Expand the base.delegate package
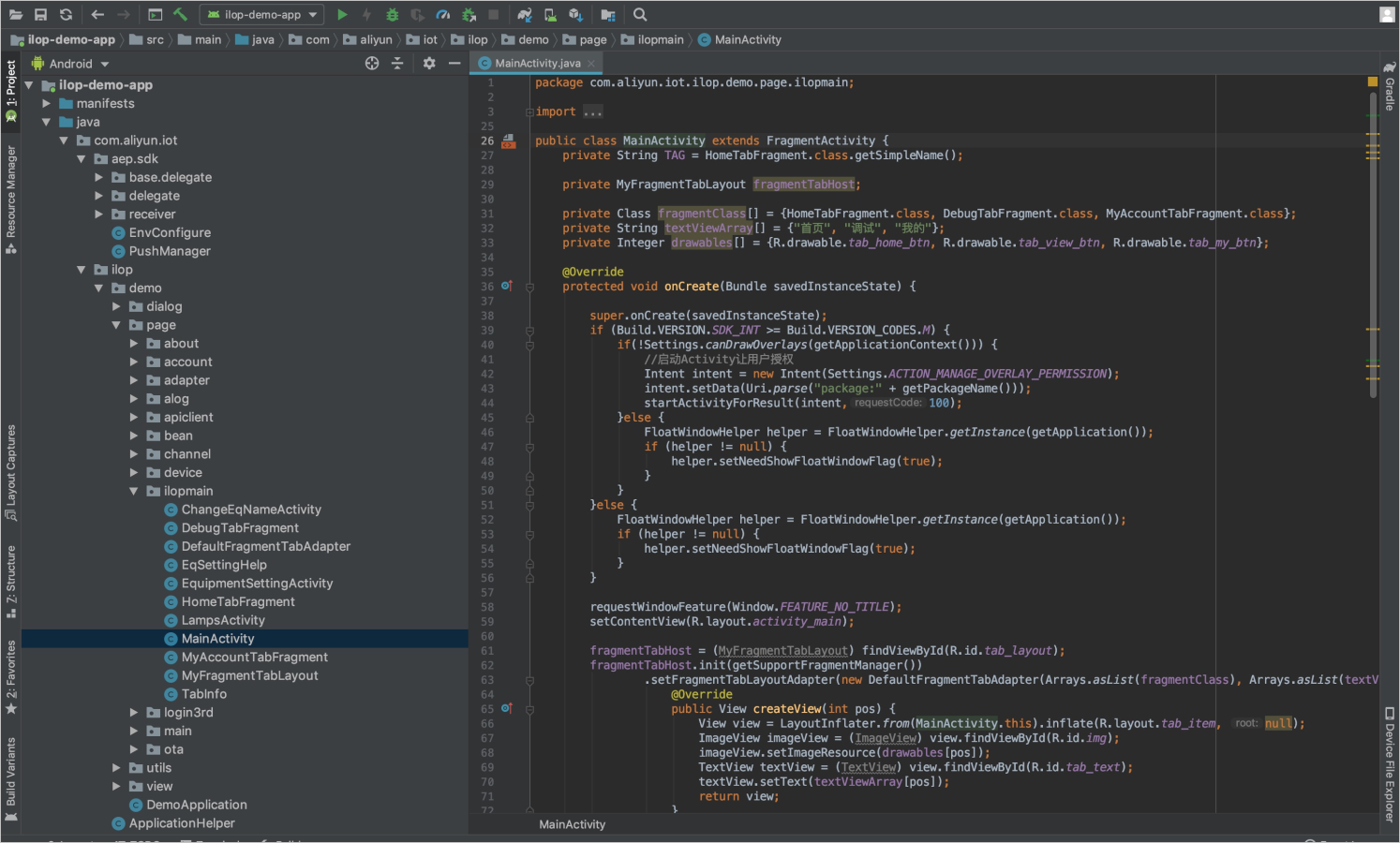 click(x=99, y=177)
